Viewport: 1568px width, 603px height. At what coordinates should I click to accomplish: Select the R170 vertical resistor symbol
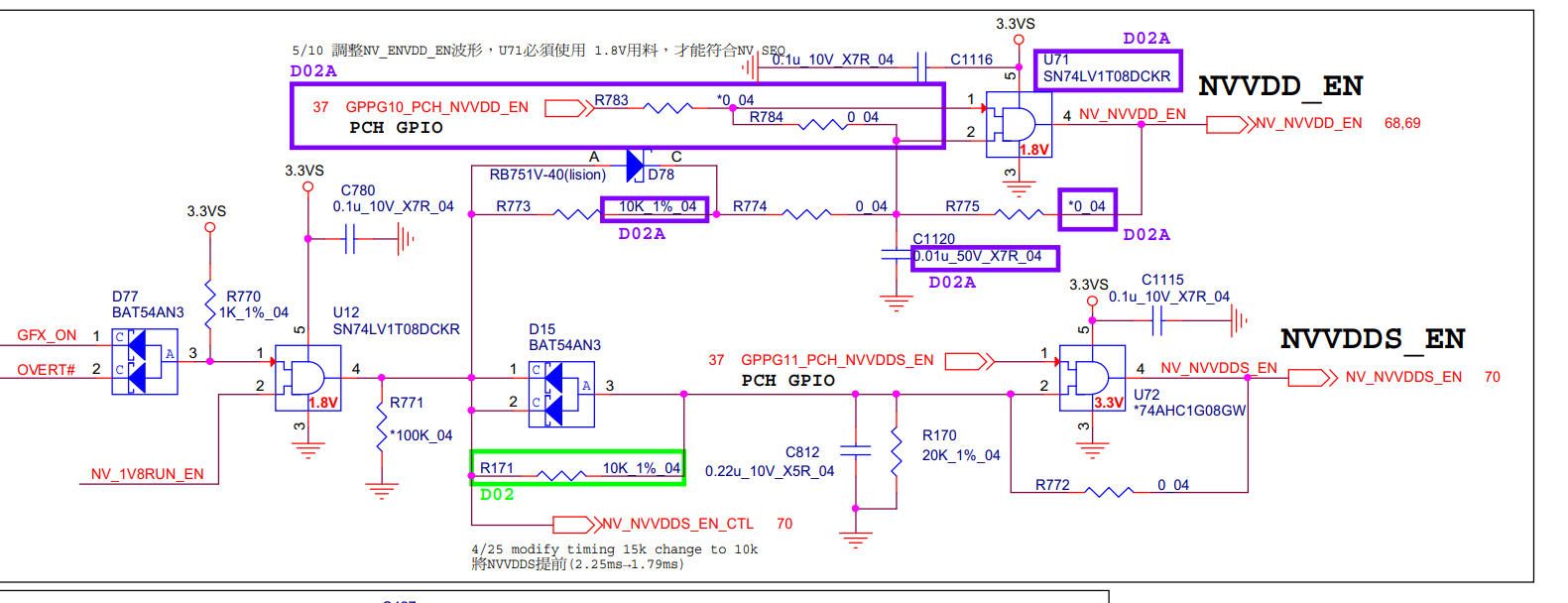click(896, 451)
